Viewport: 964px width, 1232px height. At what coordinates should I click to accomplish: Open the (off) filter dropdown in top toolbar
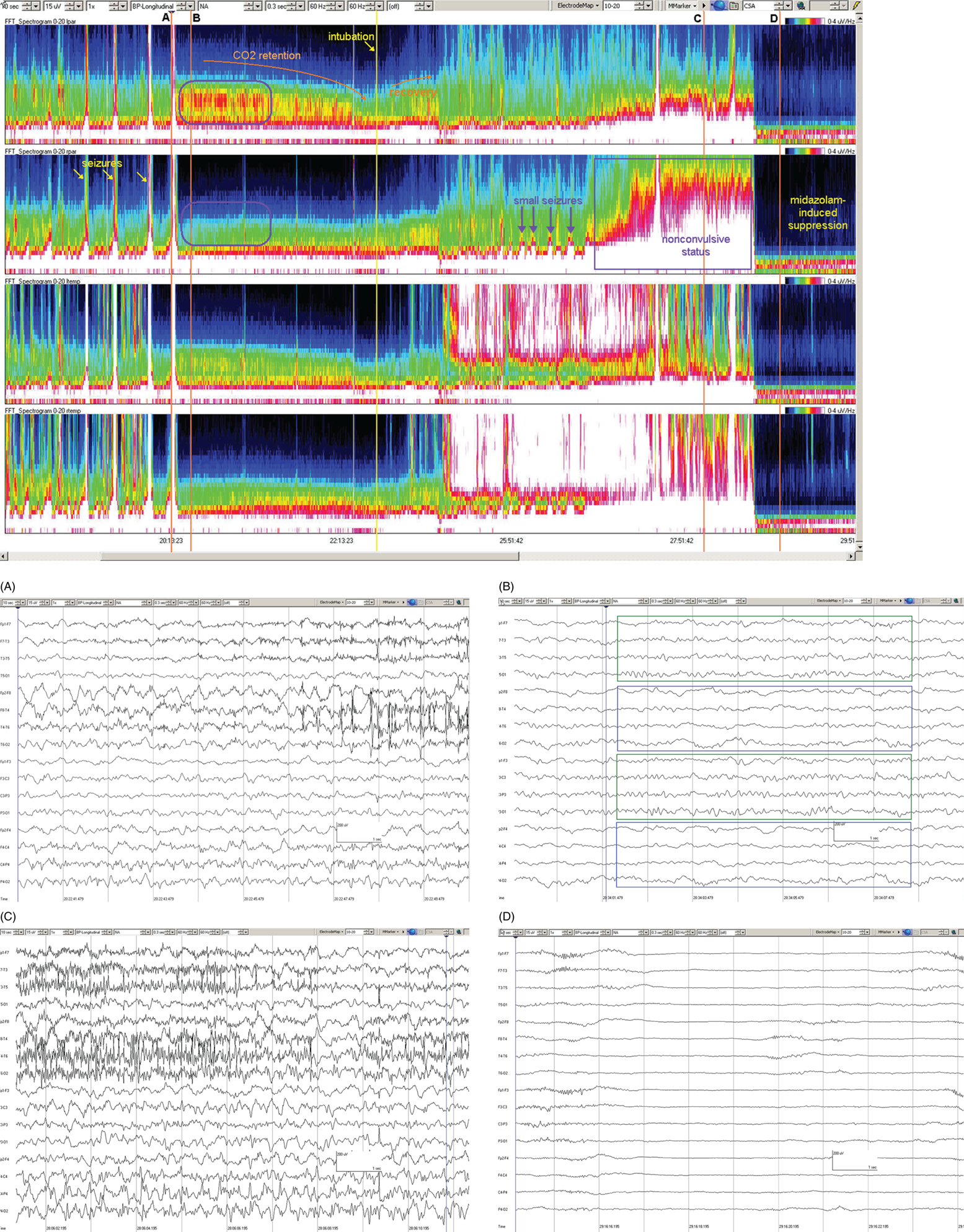[x=428, y=6]
